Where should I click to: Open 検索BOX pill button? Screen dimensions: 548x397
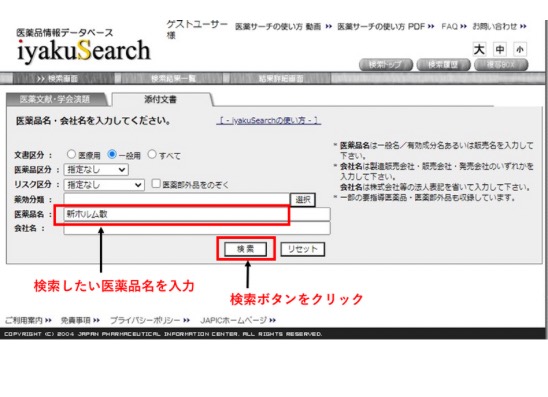501,65
